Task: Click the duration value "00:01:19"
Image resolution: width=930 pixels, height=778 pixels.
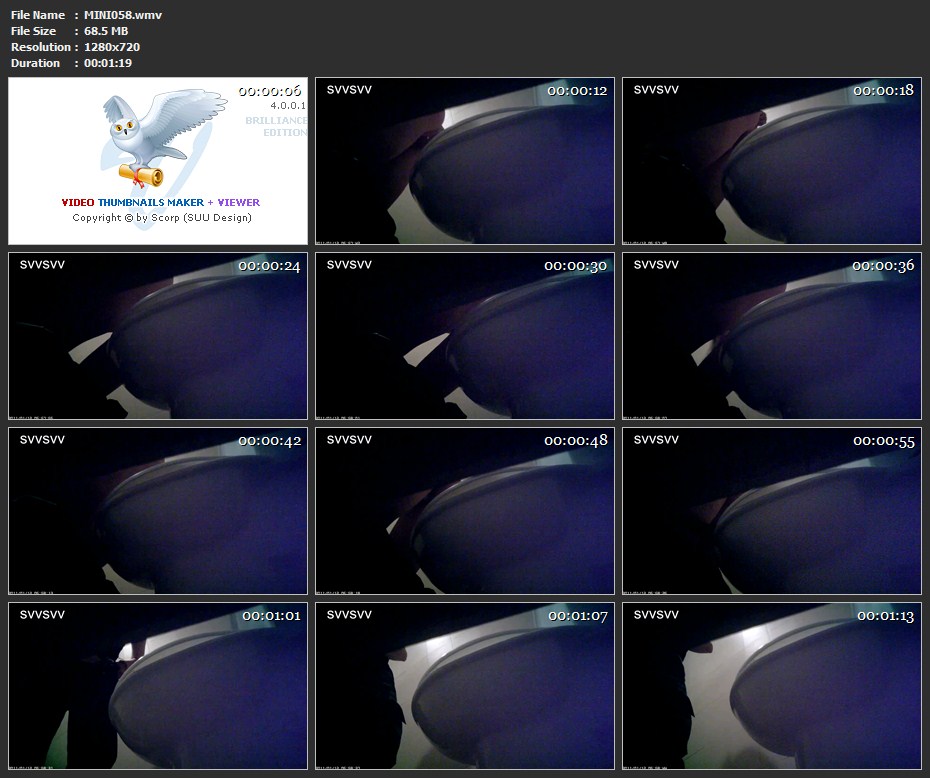Action: point(108,63)
